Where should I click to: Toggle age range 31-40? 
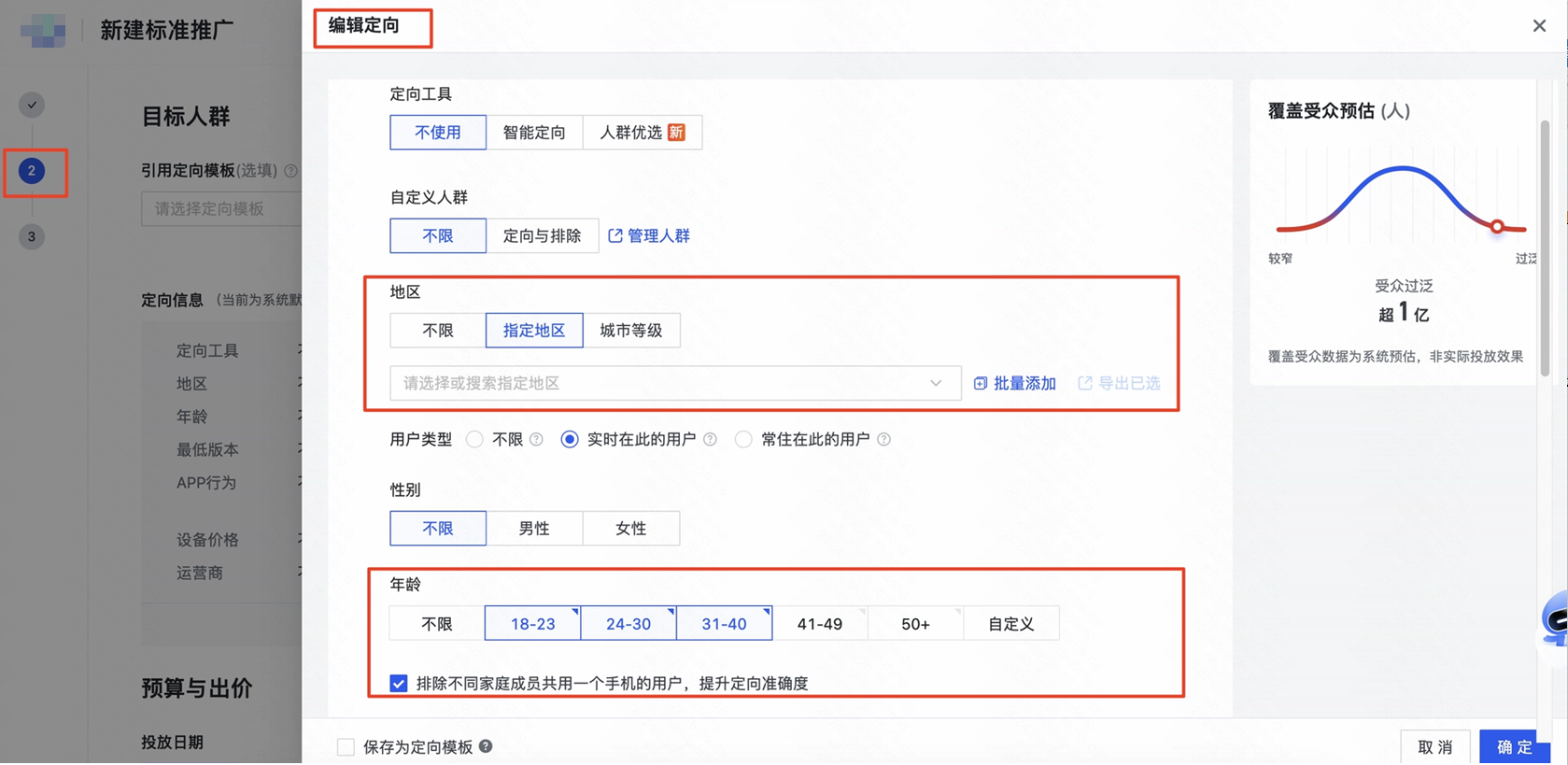tap(724, 624)
